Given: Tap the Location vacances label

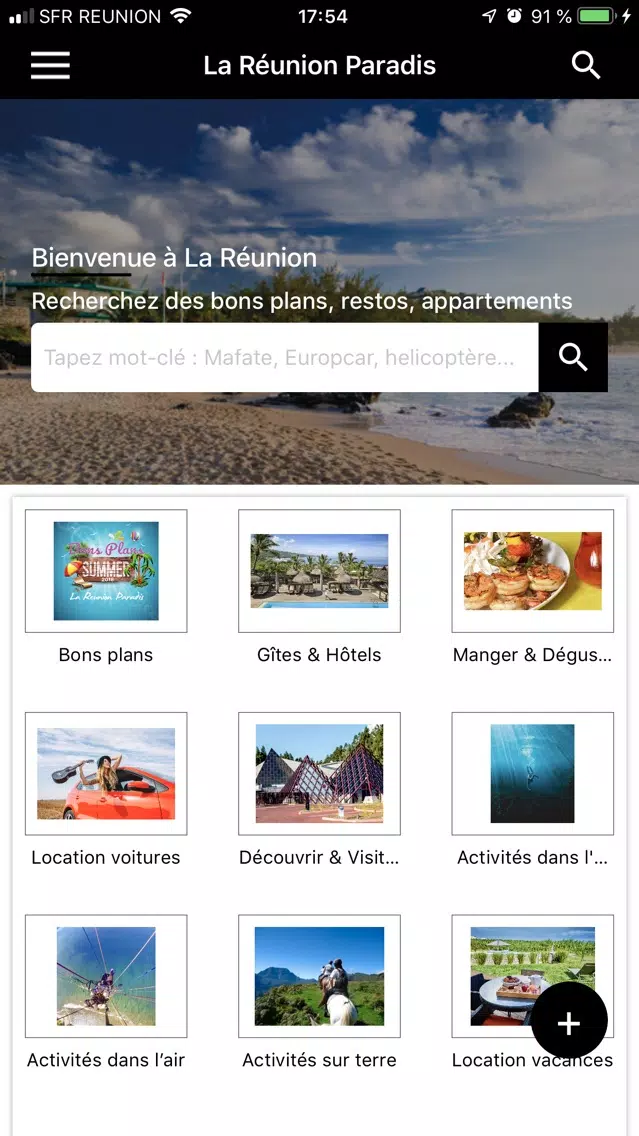Looking at the screenshot, I should click(532, 1060).
